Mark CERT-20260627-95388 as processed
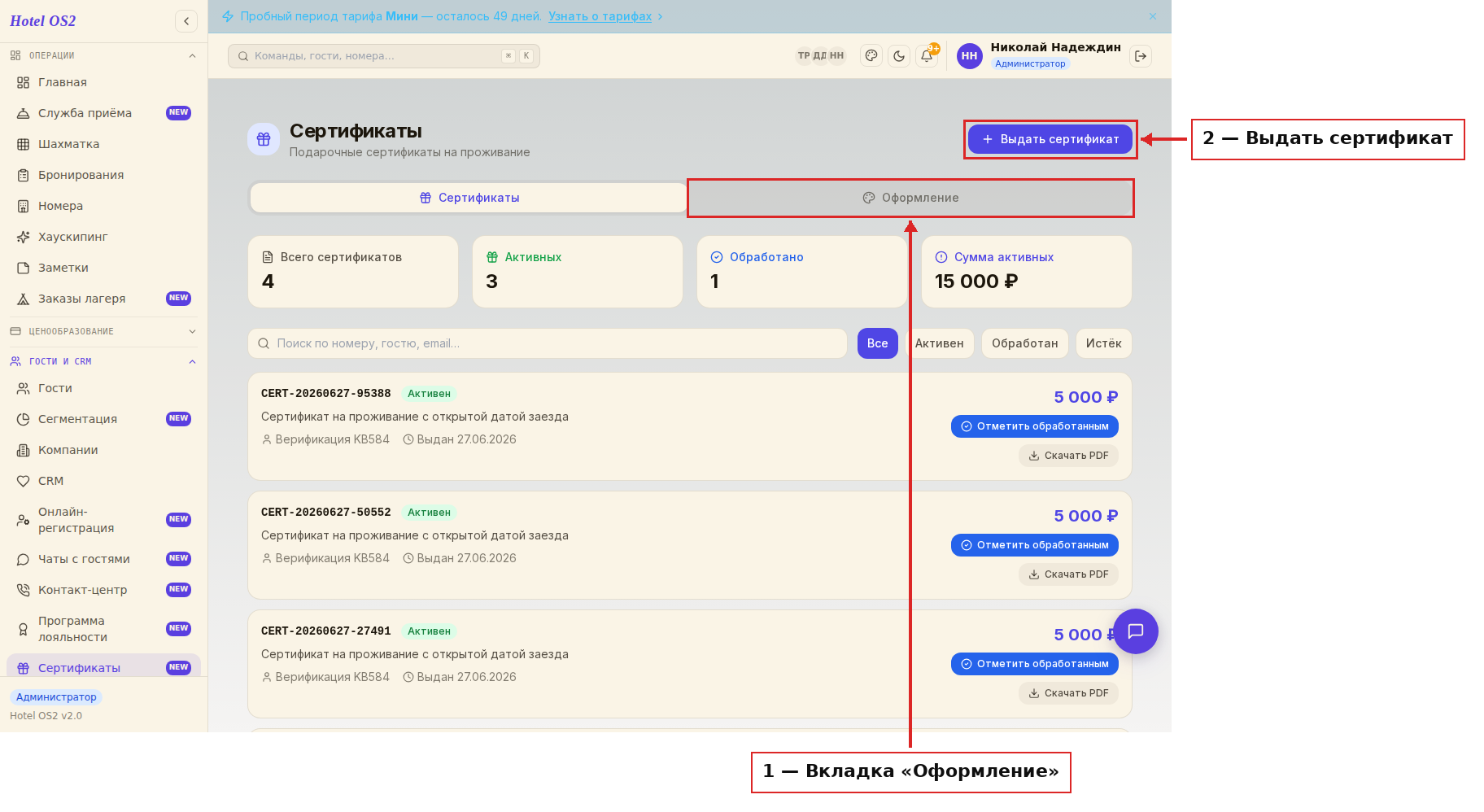 (x=1035, y=426)
